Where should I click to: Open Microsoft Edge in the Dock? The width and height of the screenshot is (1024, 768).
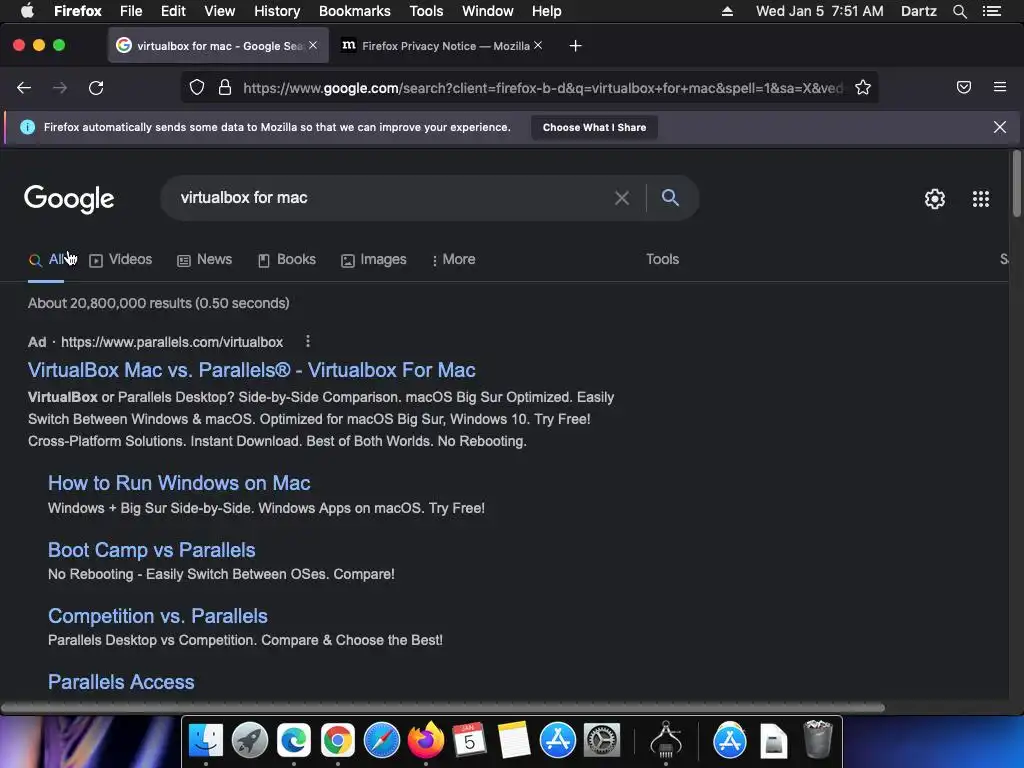(x=294, y=740)
